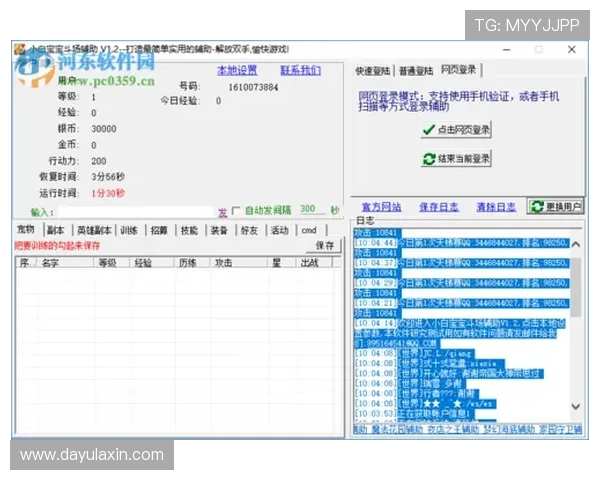This screenshot has height=480, width=600.
Task: Click the 点击网页登录 button
Action: tap(456, 130)
